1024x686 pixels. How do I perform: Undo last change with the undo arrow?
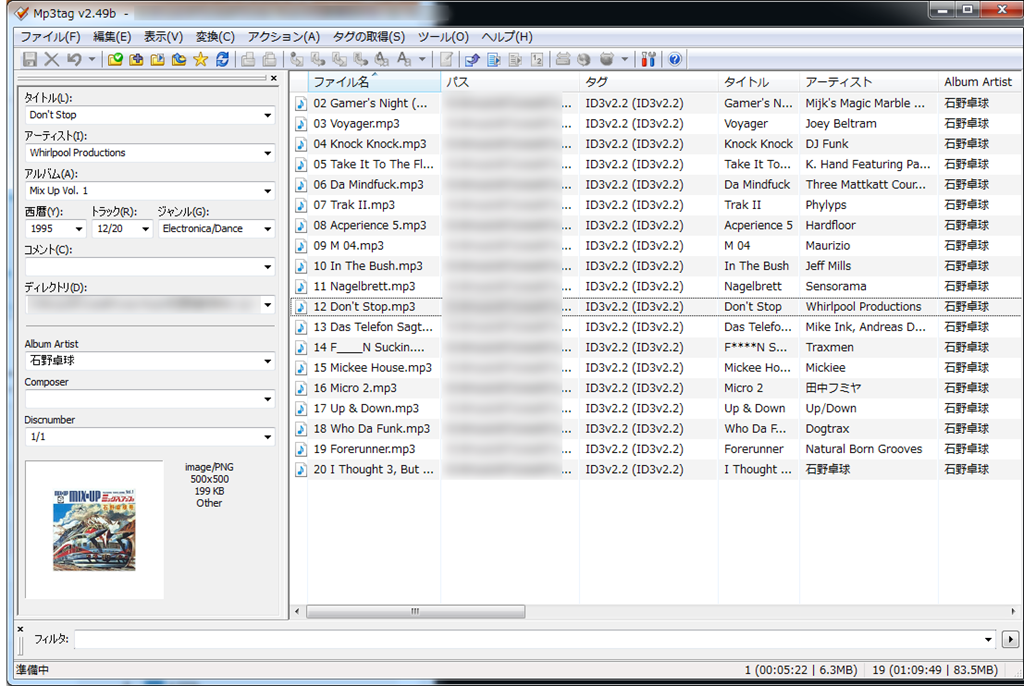click(74, 59)
